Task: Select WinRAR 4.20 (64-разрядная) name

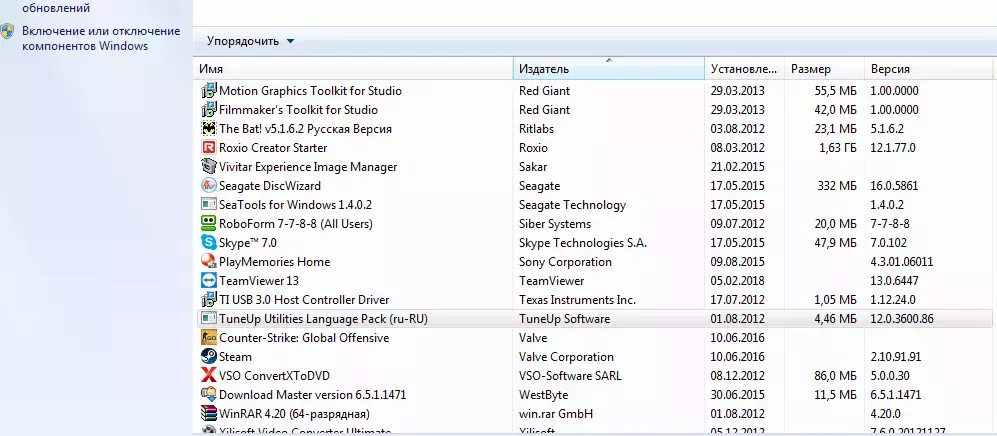Action: click(294, 414)
